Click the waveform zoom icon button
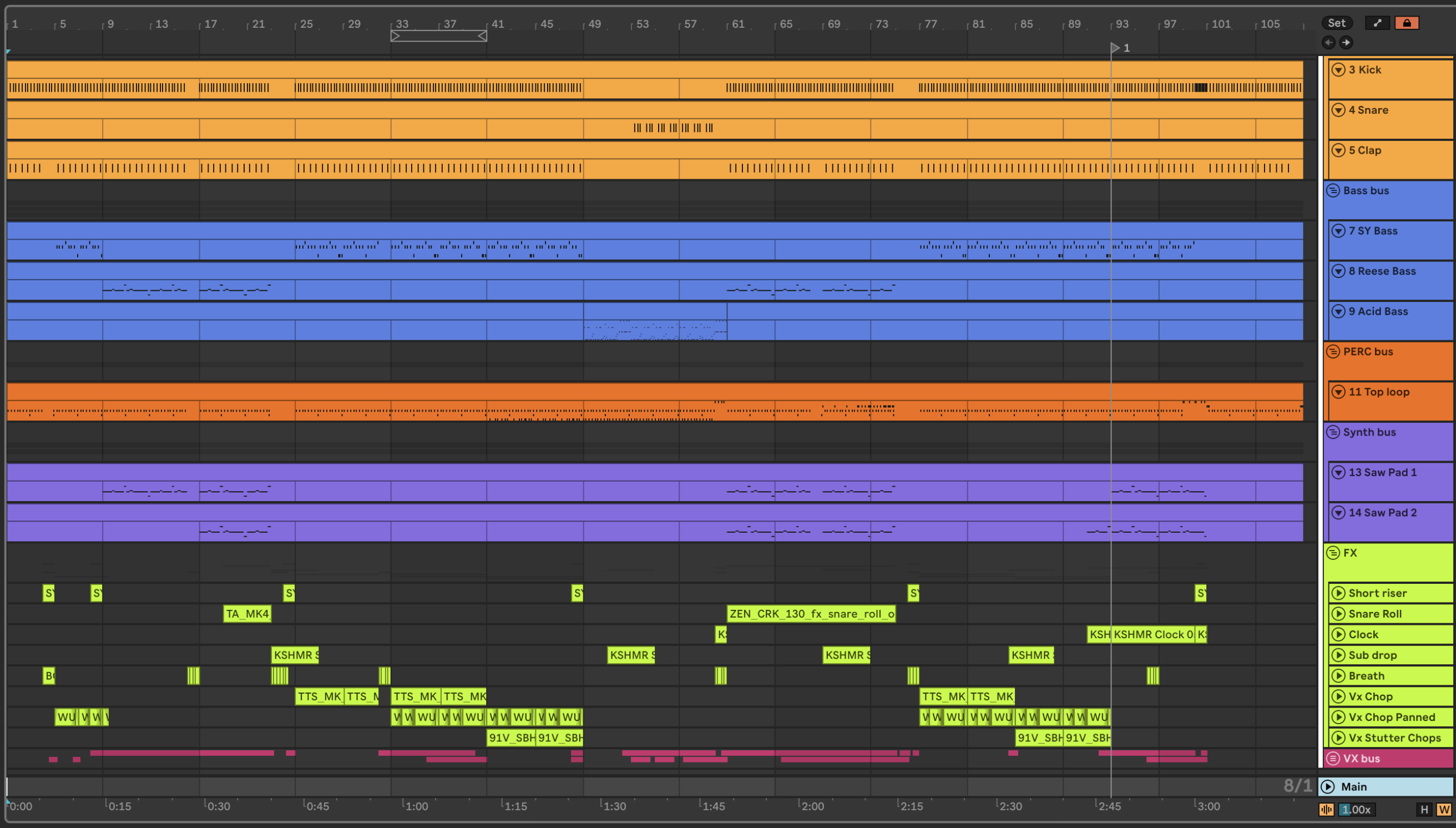Viewport: 1456px width, 828px height. (x=1326, y=809)
